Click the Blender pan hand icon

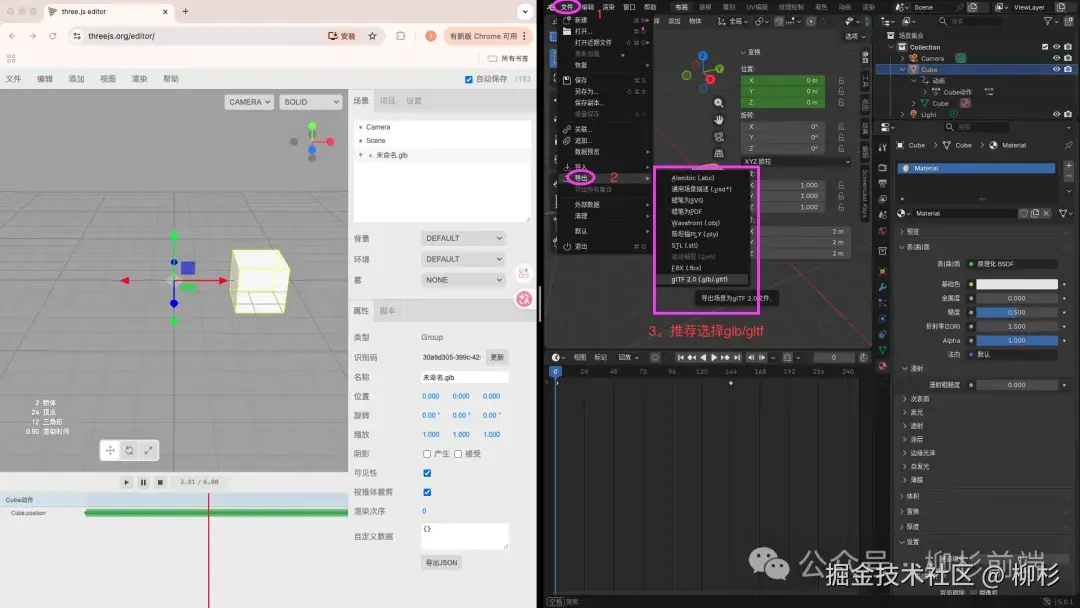tap(718, 120)
